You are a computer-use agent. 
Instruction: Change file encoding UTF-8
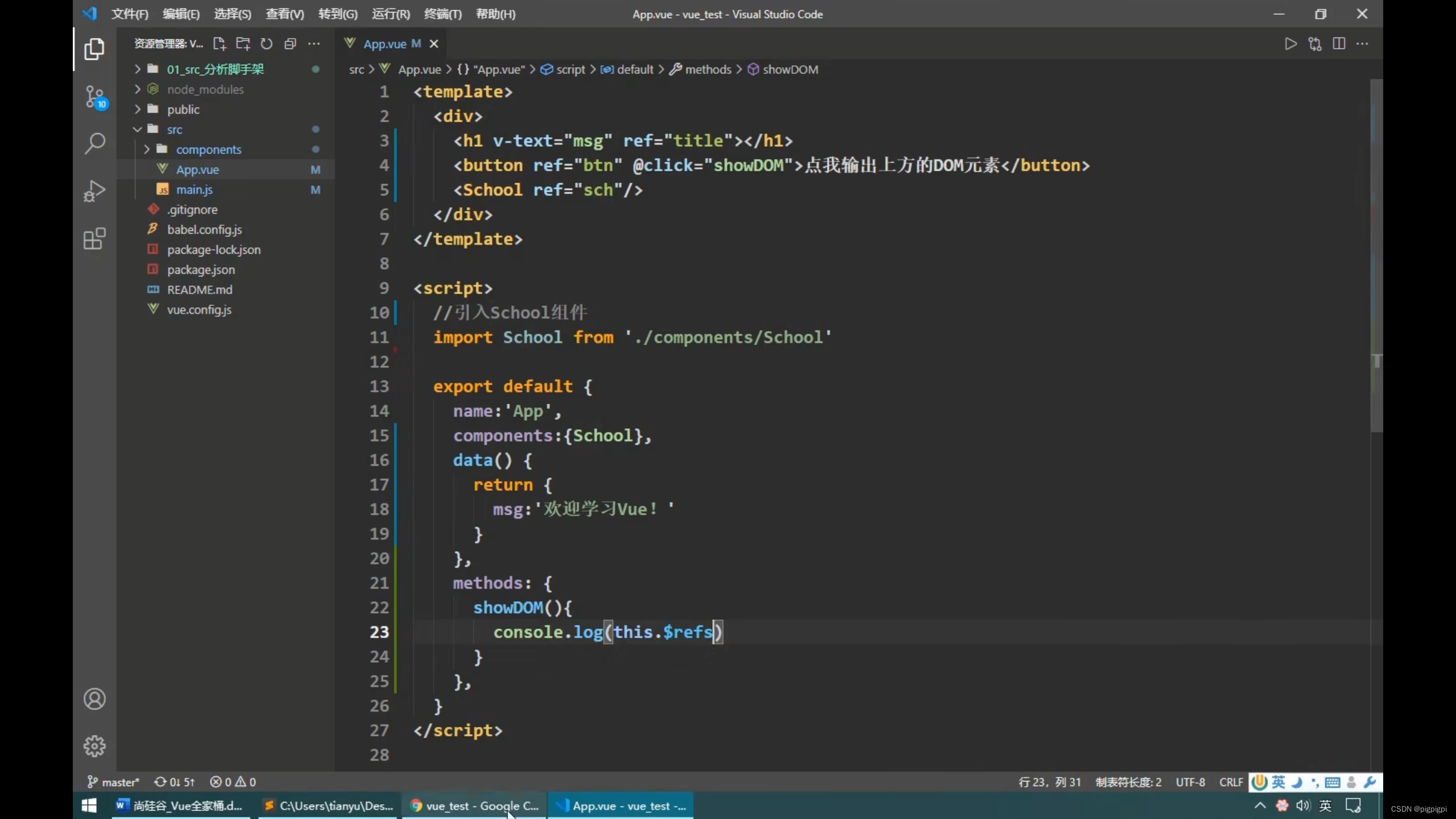1190,782
